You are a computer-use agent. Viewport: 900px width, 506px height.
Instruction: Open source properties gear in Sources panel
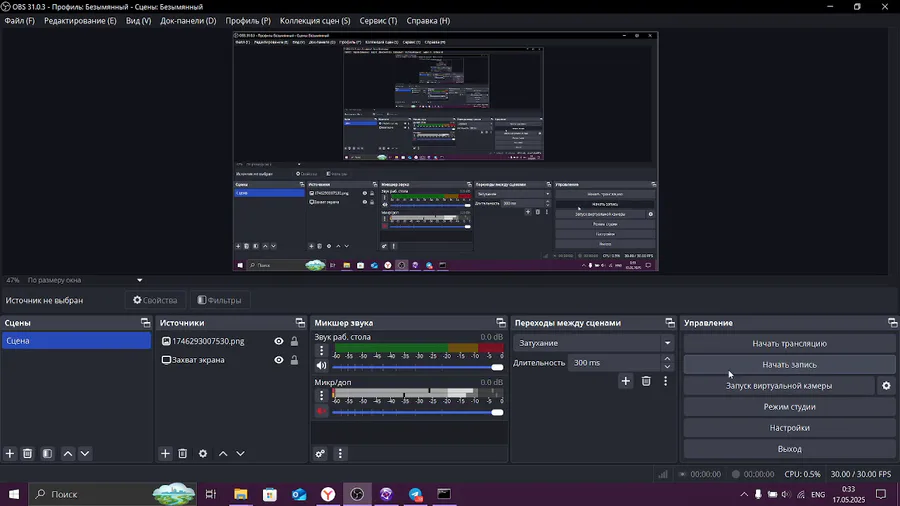tap(203, 453)
